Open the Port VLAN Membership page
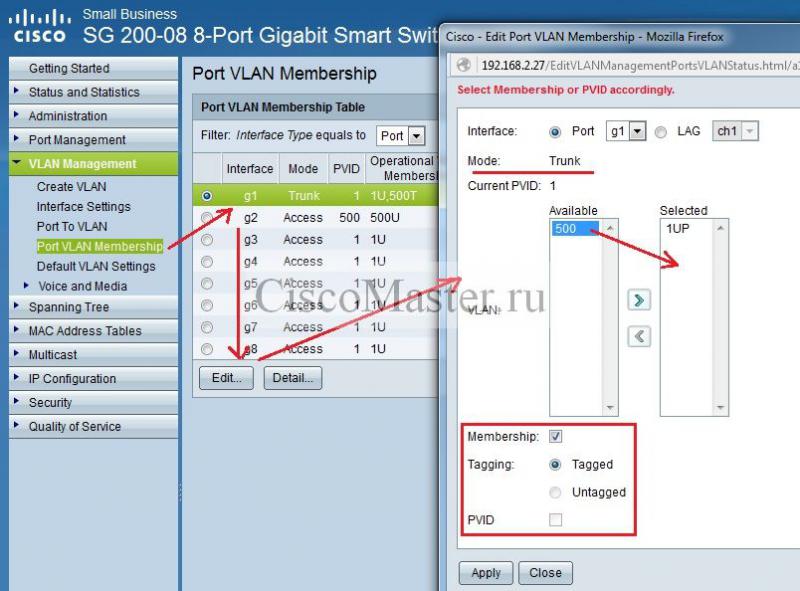This screenshot has width=800, height=591. (x=99, y=247)
